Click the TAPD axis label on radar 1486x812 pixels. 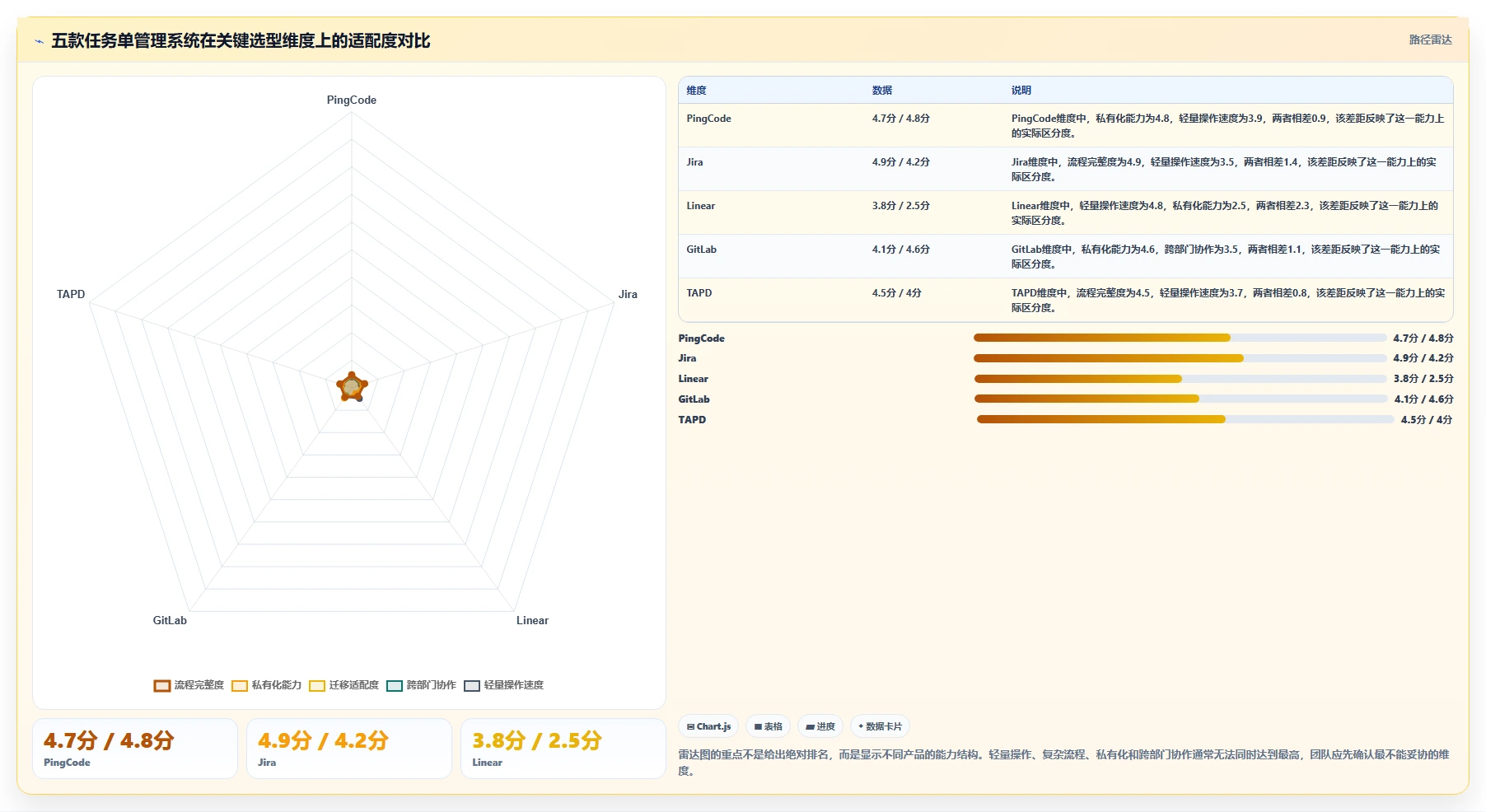71,294
